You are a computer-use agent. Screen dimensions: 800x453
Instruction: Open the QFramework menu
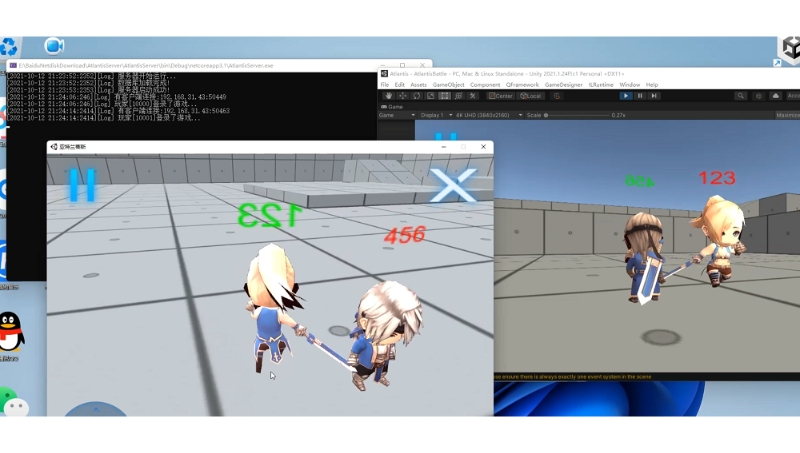tap(522, 85)
